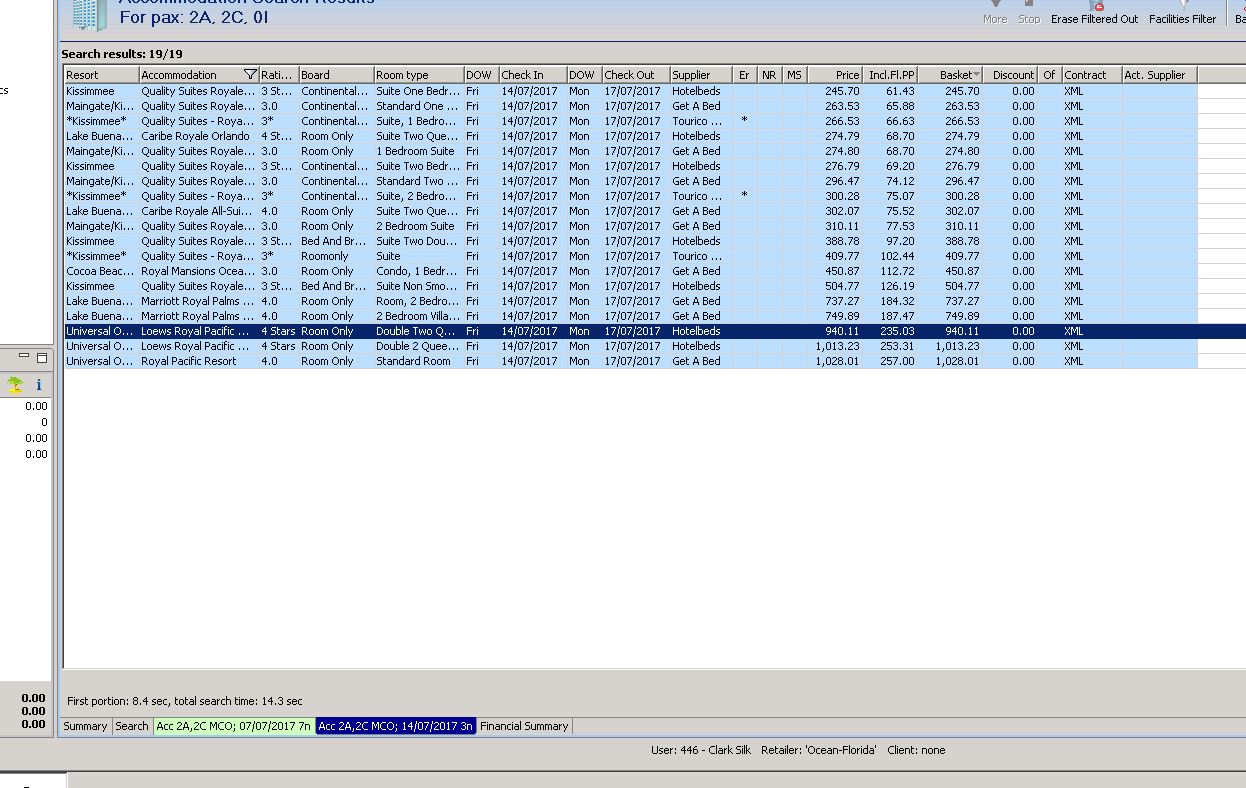Click the Stop search icon
This screenshot has width=1246, height=788.
tap(1028, 6)
